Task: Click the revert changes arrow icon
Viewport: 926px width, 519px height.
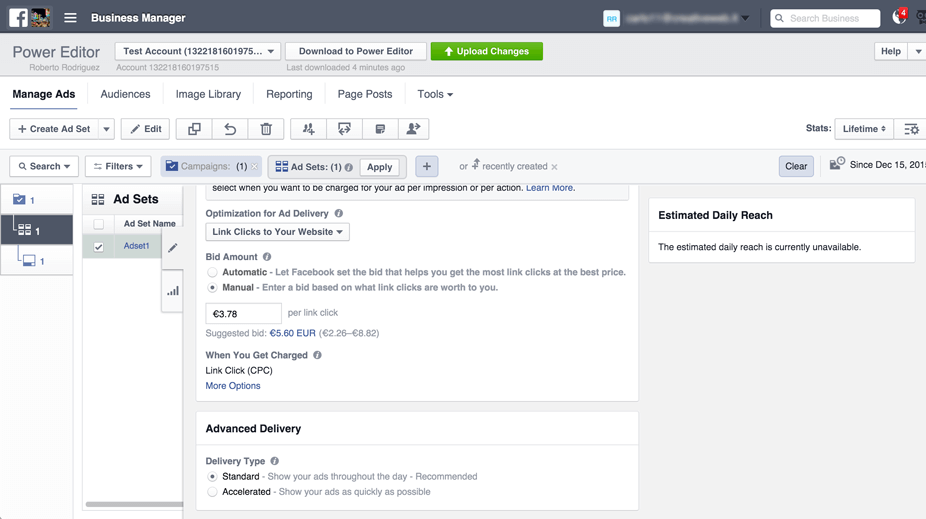Action: [x=230, y=129]
